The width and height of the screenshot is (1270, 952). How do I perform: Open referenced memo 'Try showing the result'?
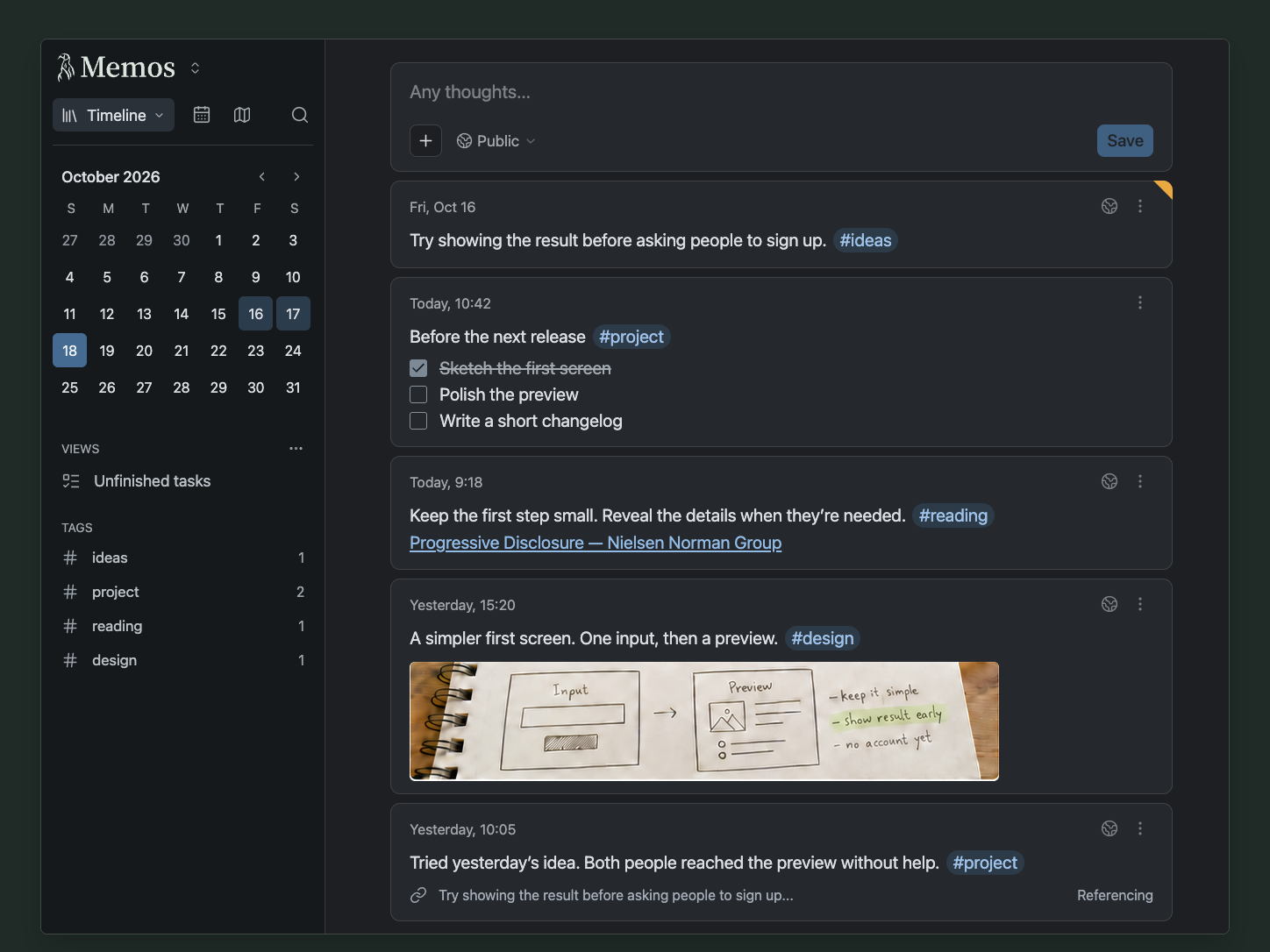pos(616,895)
